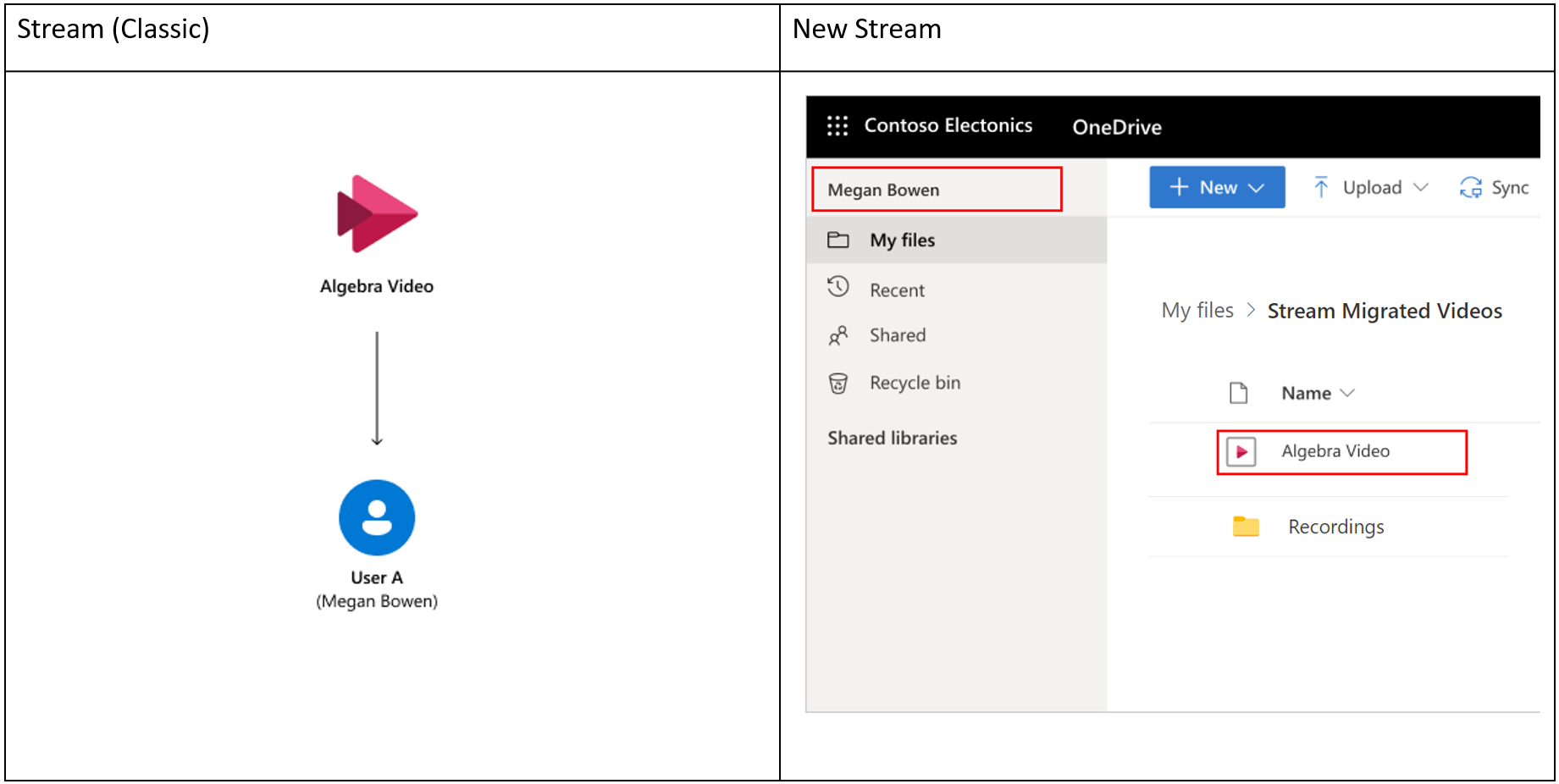Click the (Megan Bowen) caption under User A
The height and width of the screenshot is (784, 1559).
click(x=377, y=601)
